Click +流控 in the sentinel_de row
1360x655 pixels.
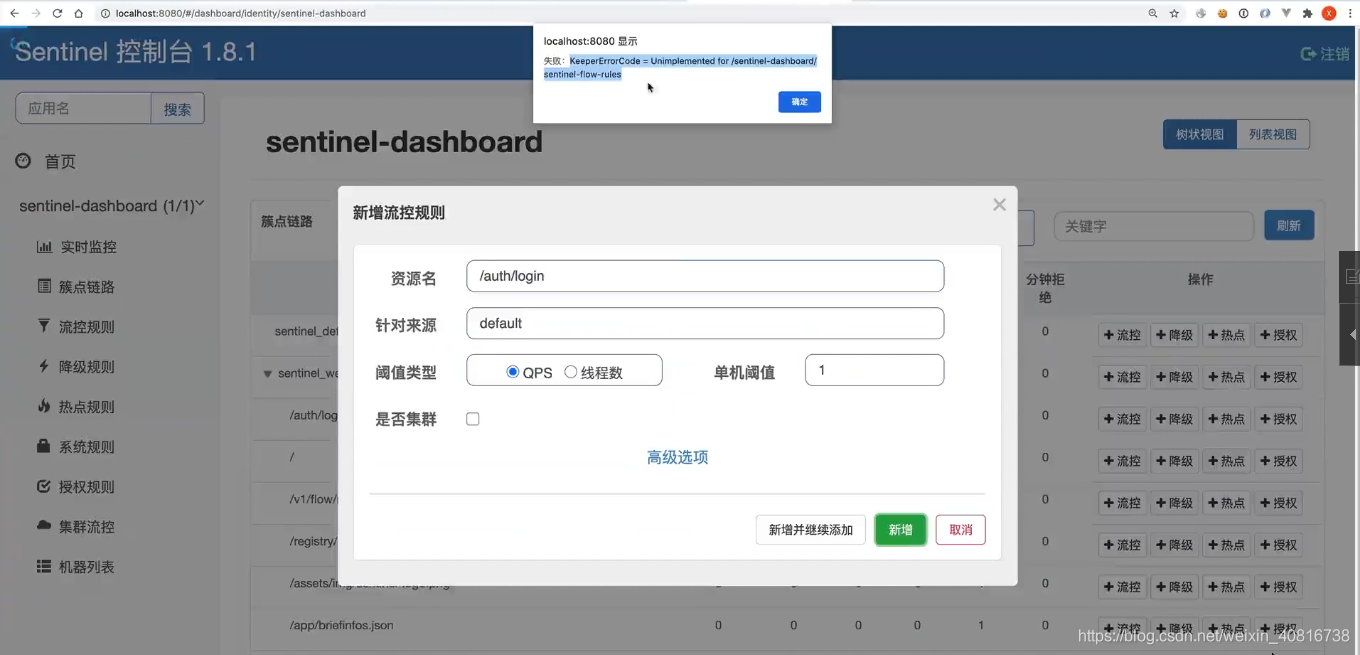(1122, 335)
